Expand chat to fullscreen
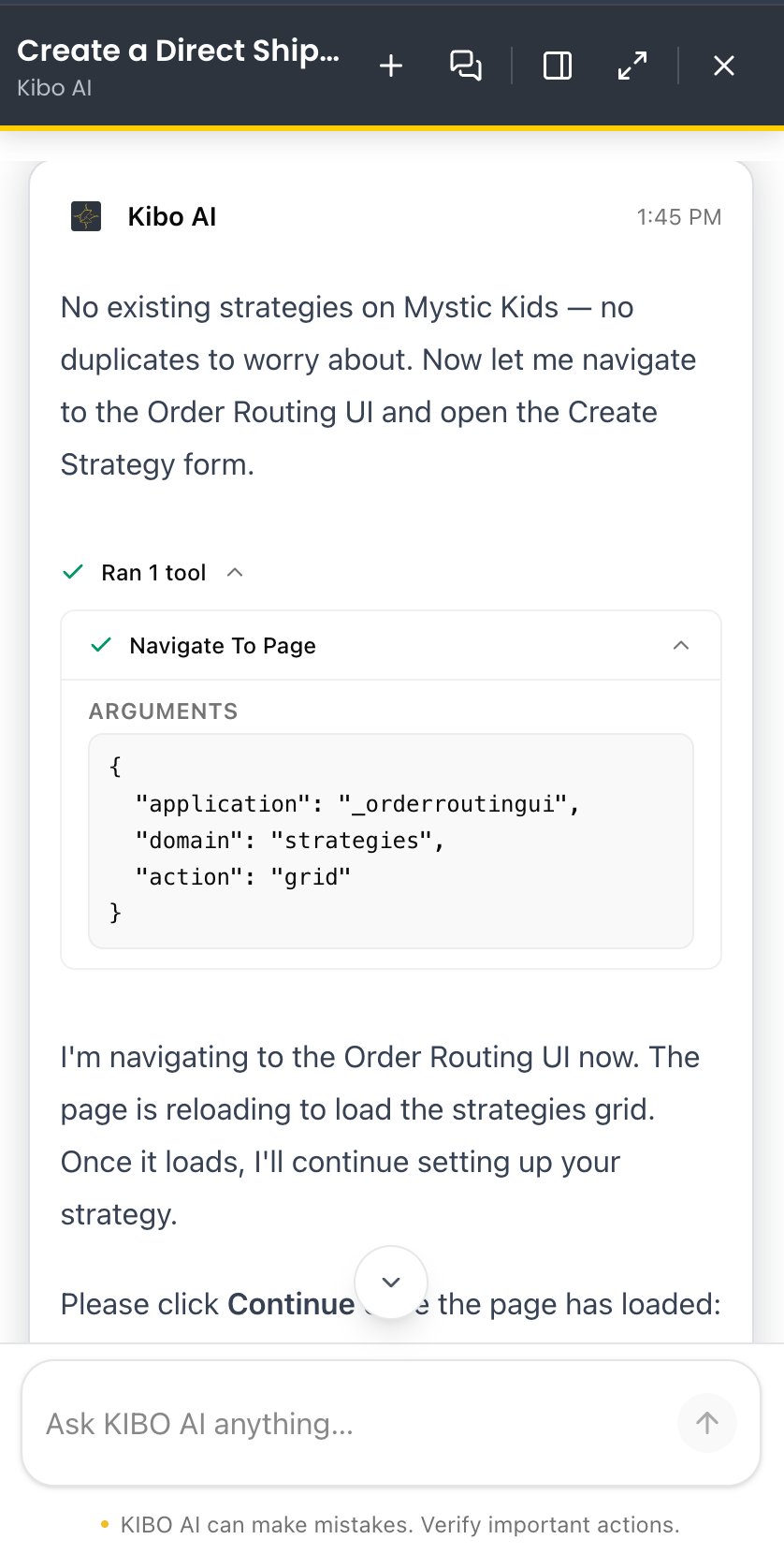Viewport: 784px width, 1554px height. pos(632,66)
